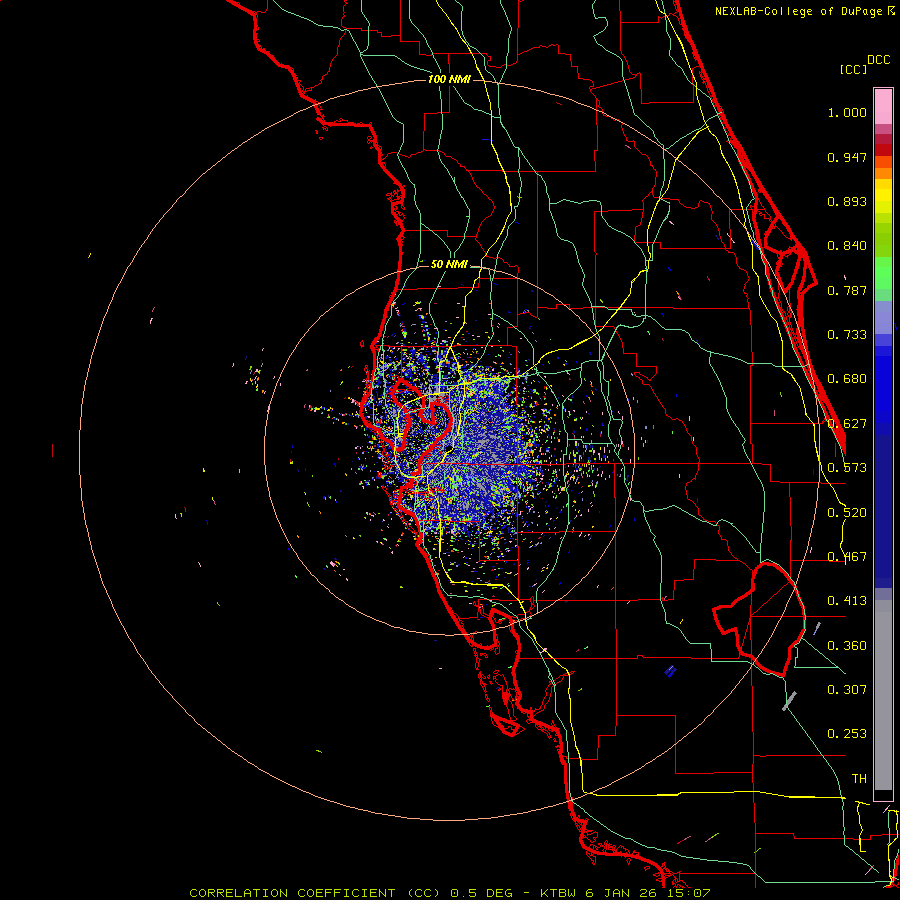The width and height of the screenshot is (900, 900).
Task: Pick the red swatch on the color scale
Action: tap(883, 150)
